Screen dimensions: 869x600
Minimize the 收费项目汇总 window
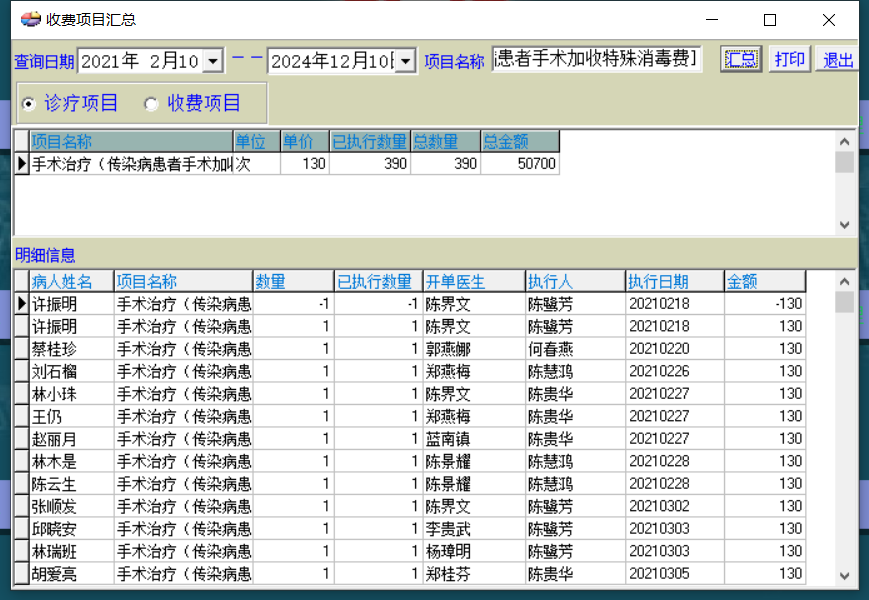(712, 20)
